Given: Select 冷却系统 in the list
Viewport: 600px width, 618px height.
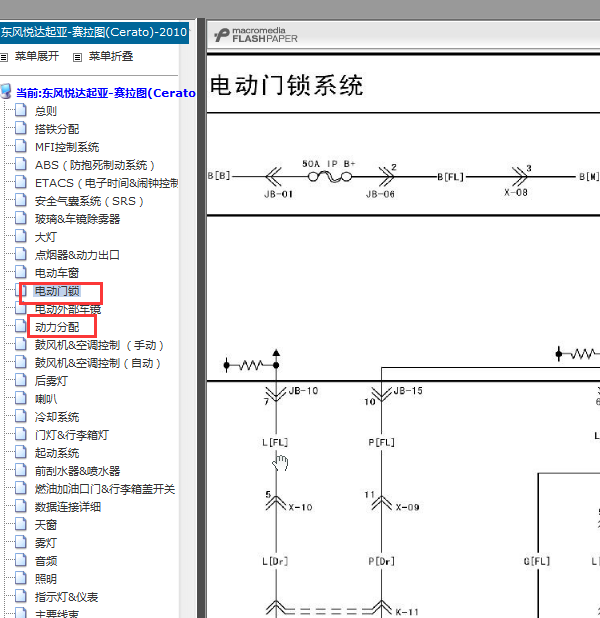Looking at the screenshot, I should pos(57,417).
